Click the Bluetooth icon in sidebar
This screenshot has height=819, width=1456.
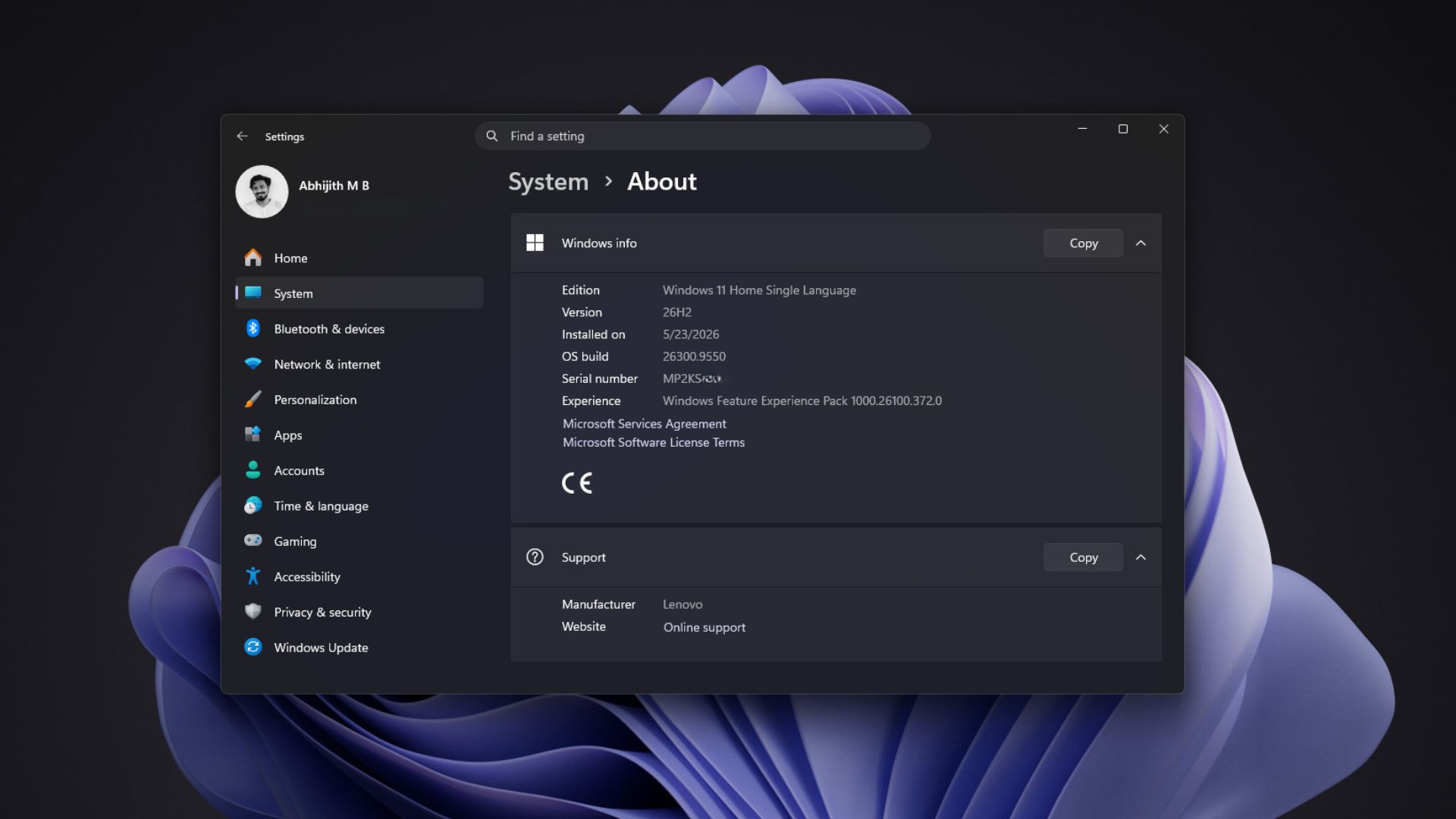253,328
